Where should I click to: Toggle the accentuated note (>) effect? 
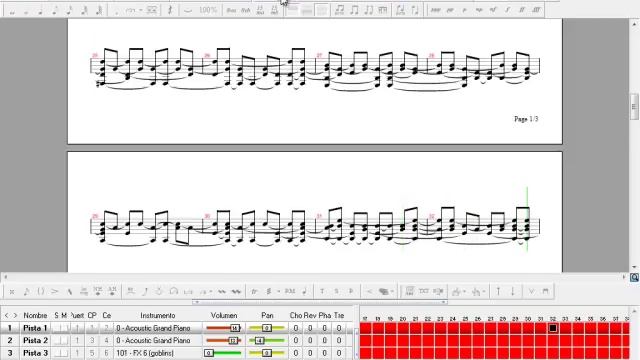click(x=55, y=291)
